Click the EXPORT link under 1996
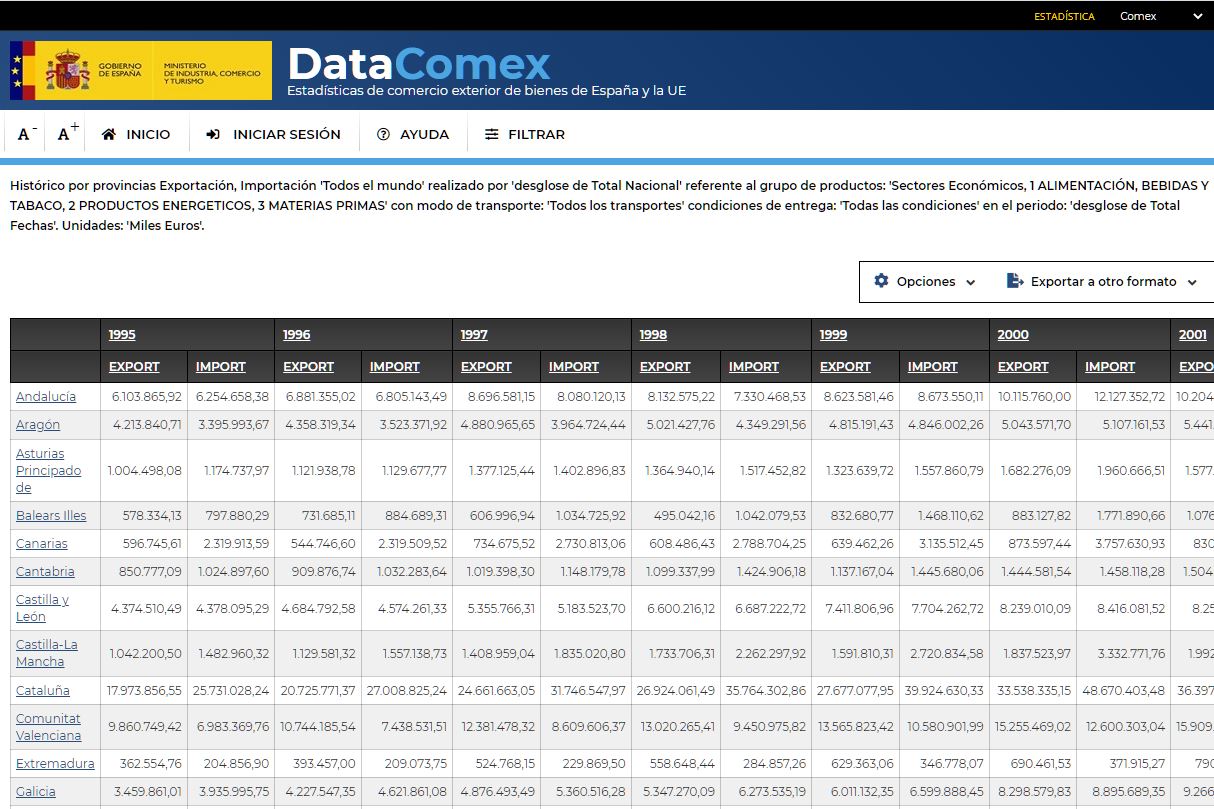Viewport: 1214px width, 809px height. click(309, 366)
